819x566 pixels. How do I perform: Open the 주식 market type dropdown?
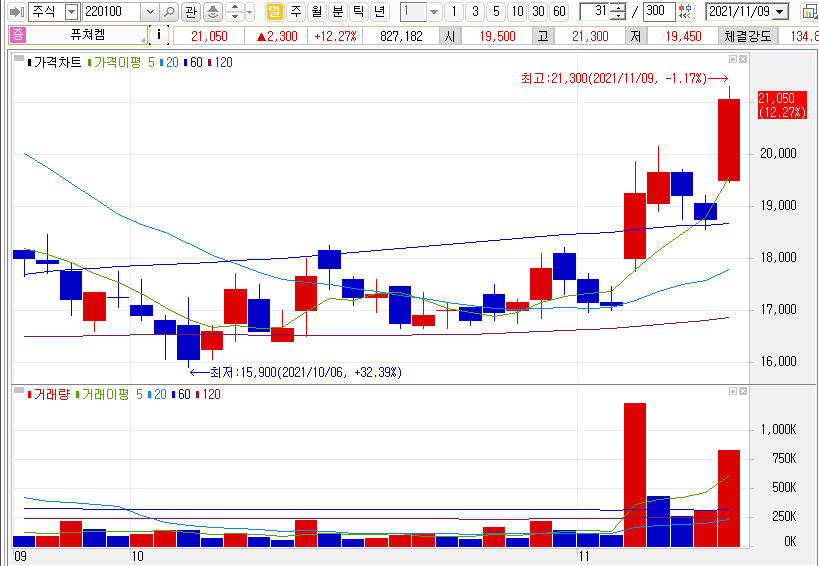coord(72,11)
